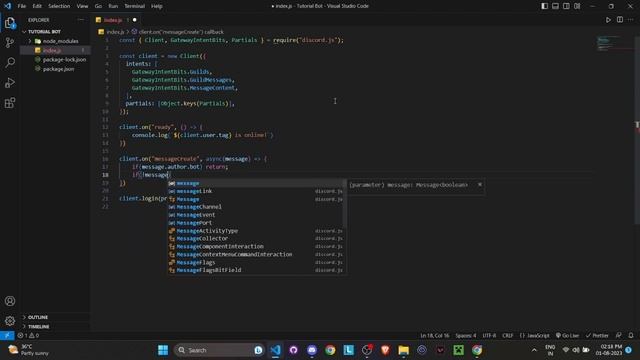Open the Extensions view

(10, 102)
